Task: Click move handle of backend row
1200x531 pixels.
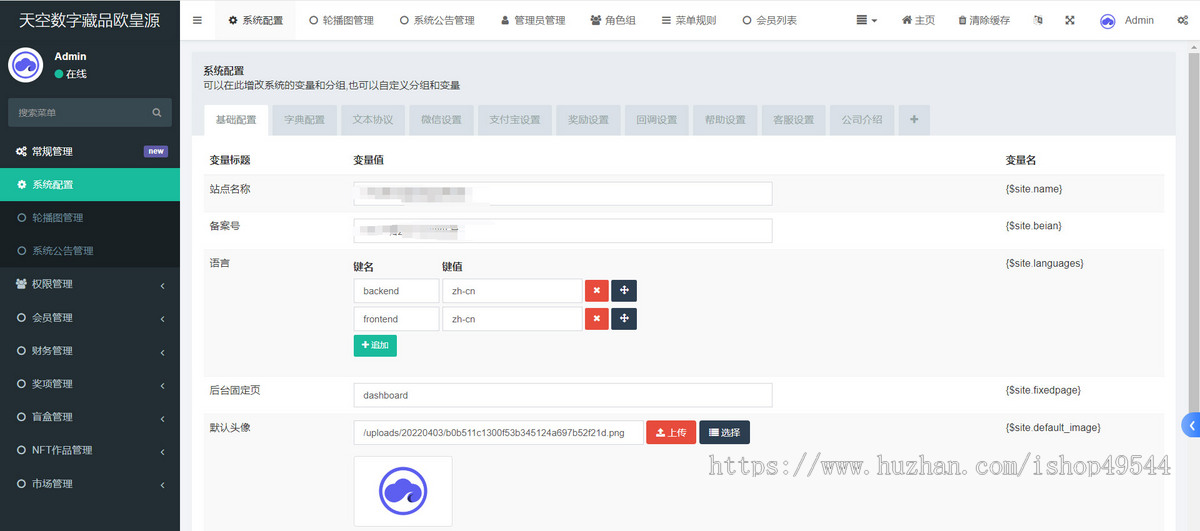Action: click(x=624, y=291)
